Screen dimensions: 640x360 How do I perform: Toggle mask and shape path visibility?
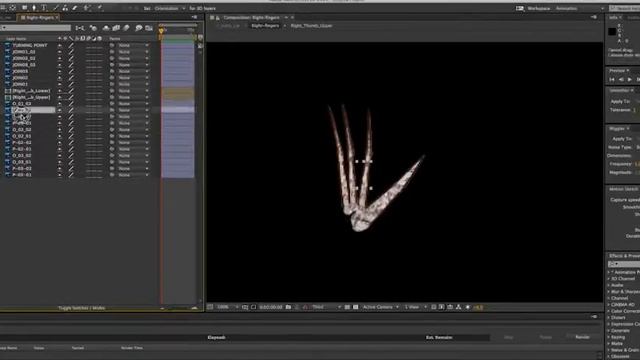[253, 307]
